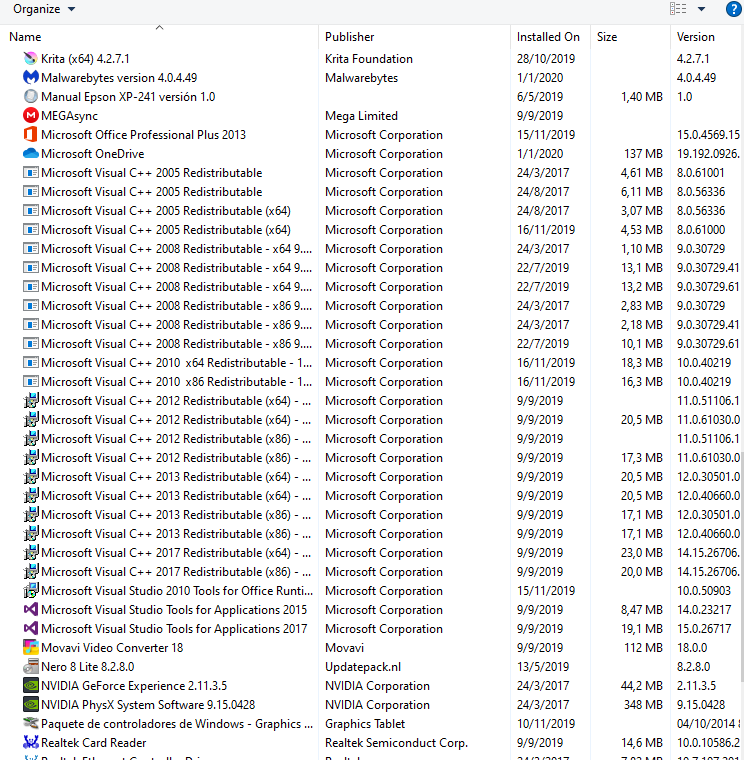
Task: Click version 15.0.26717 cell
Action: (x=704, y=629)
